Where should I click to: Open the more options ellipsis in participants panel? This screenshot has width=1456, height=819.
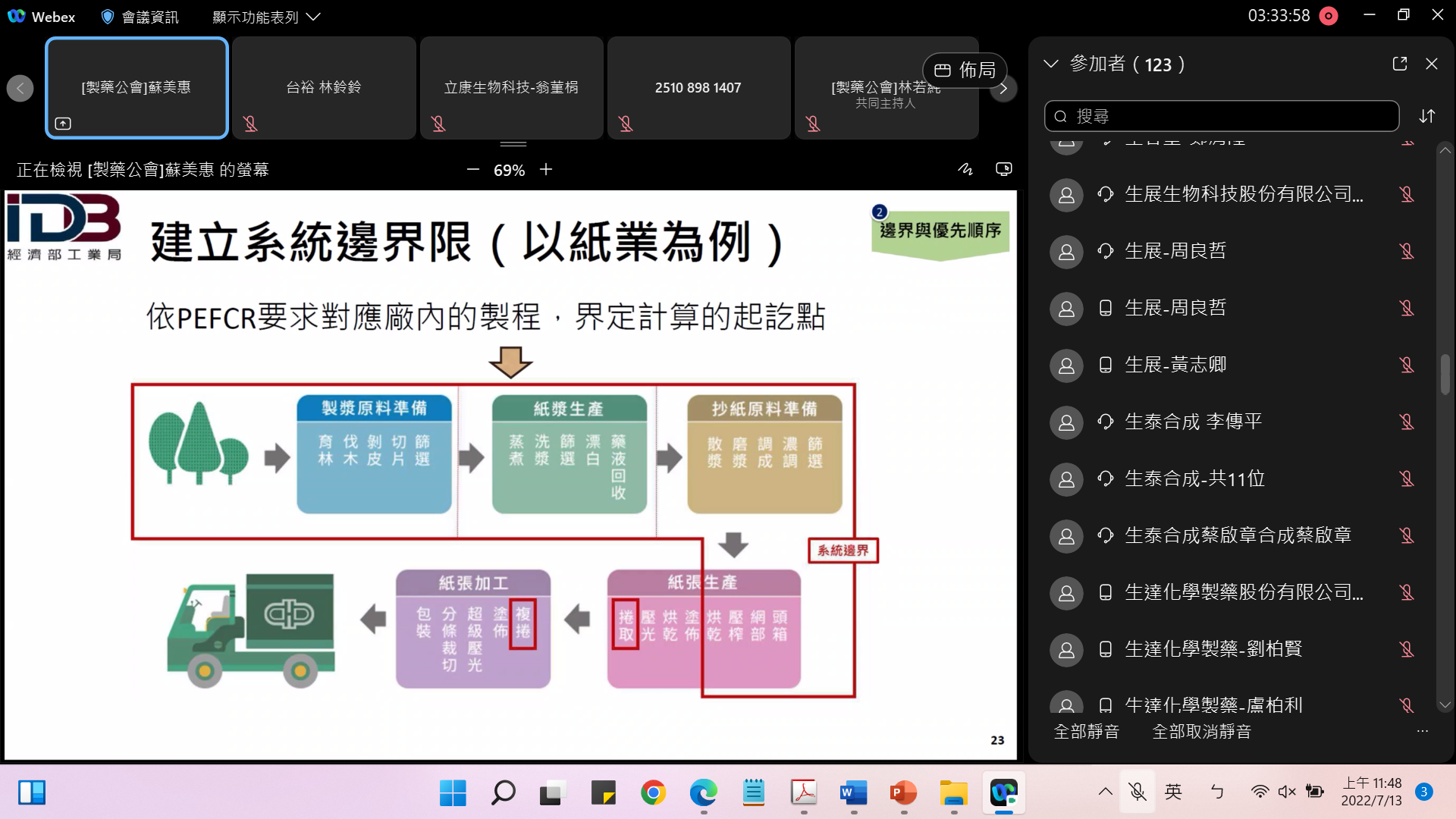(1422, 731)
